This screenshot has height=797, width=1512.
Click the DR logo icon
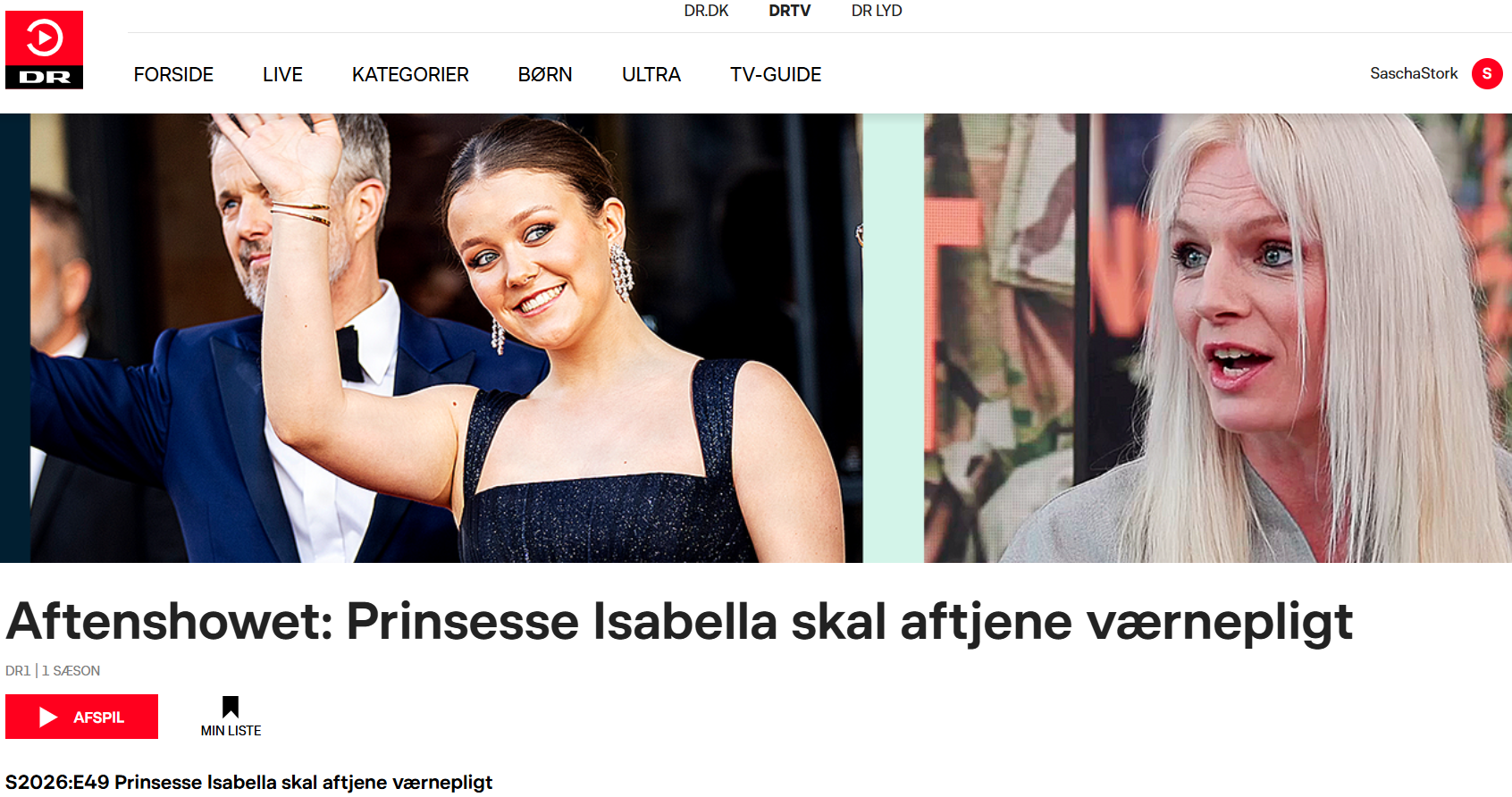pos(44,50)
